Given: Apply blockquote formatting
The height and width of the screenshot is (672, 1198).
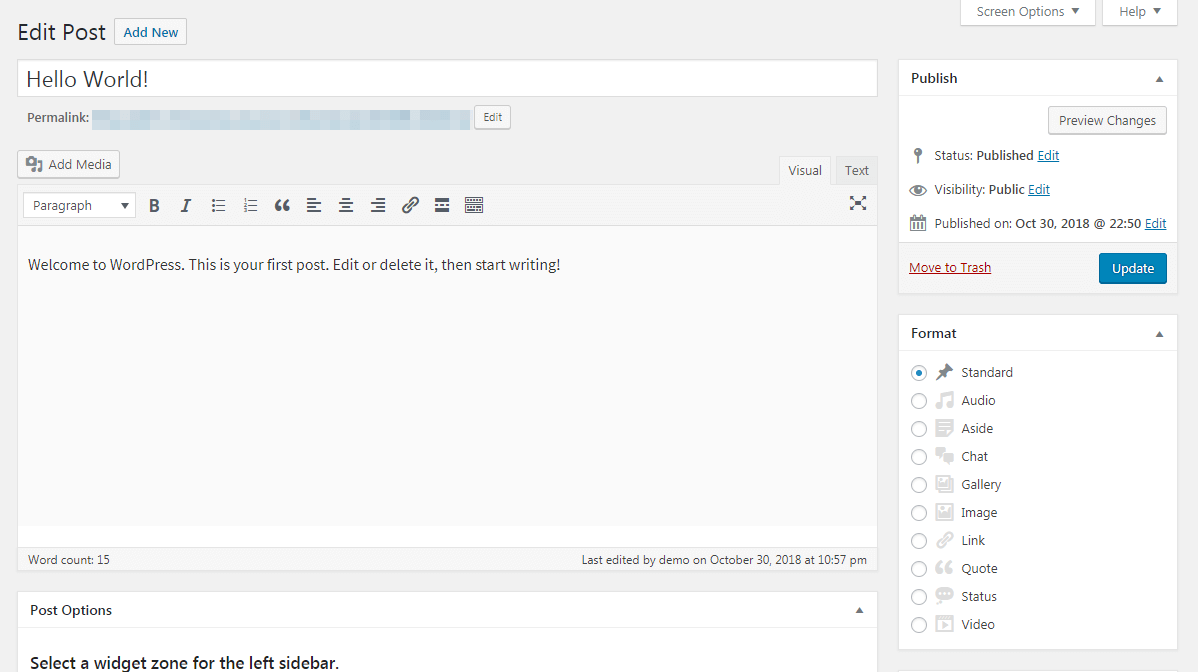Looking at the screenshot, I should coord(282,205).
